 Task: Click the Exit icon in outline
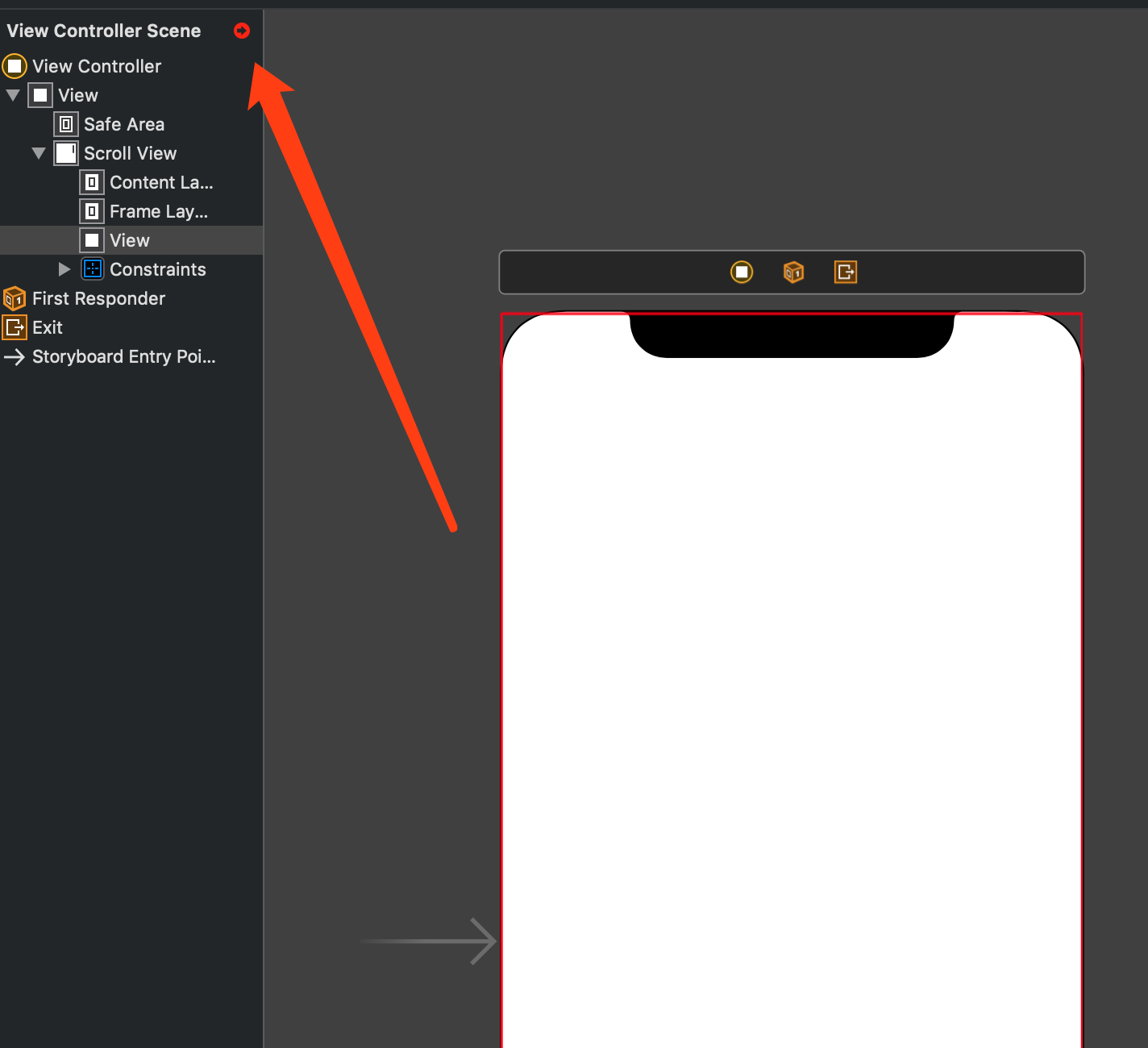click(15, 327)
